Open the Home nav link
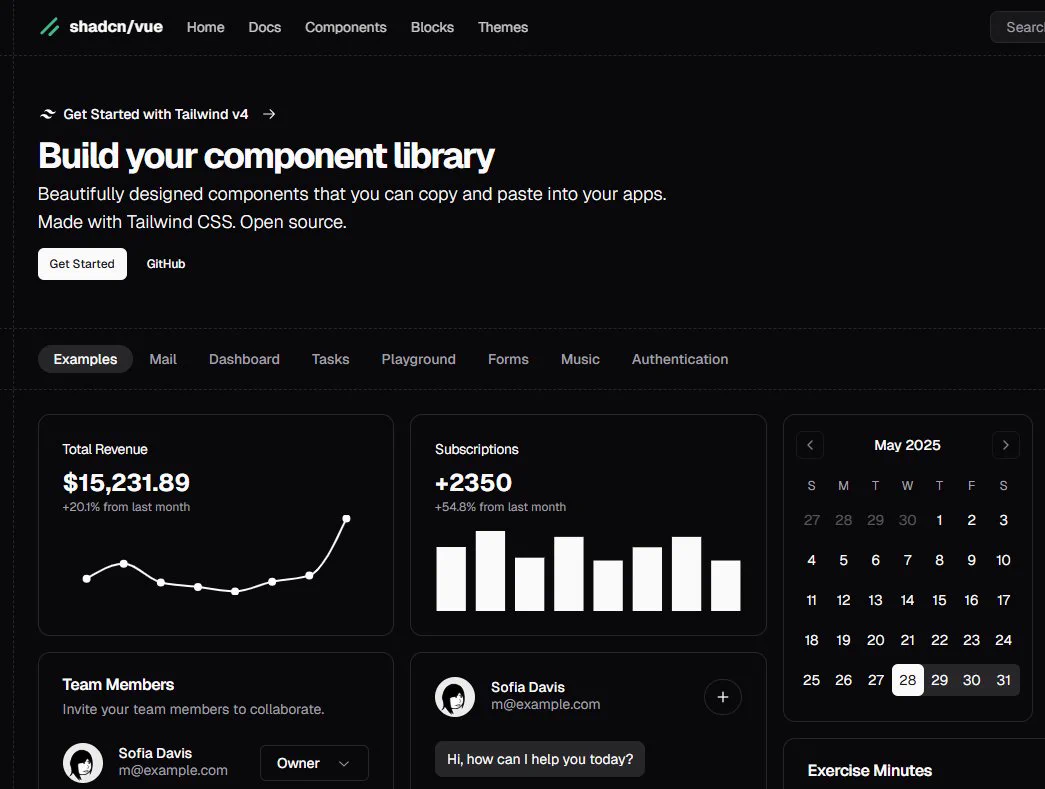 (205, 27)
